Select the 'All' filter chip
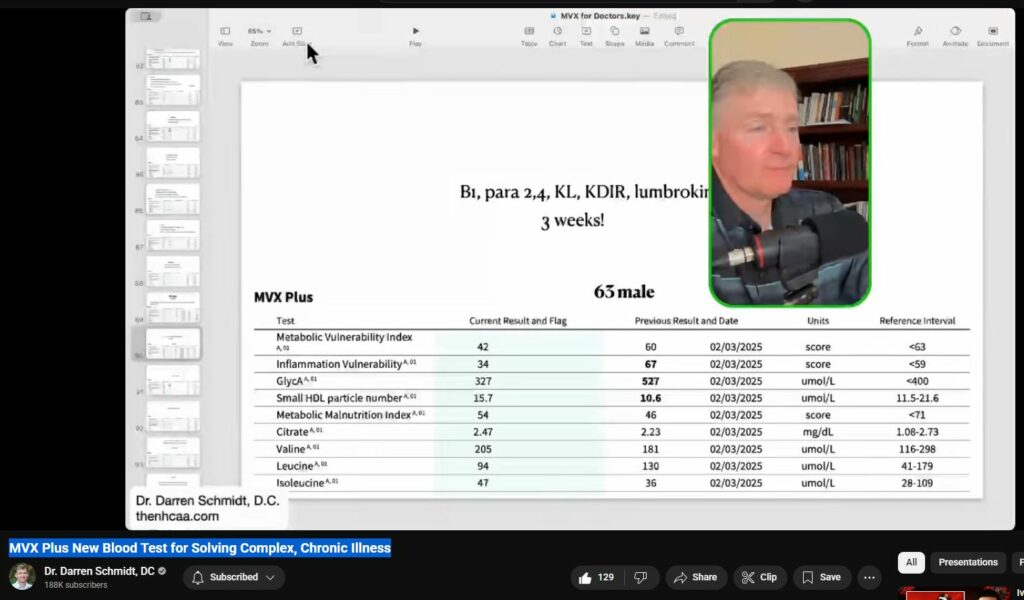The height and width of the screenshot is (600, 1024). click(911, 562)
